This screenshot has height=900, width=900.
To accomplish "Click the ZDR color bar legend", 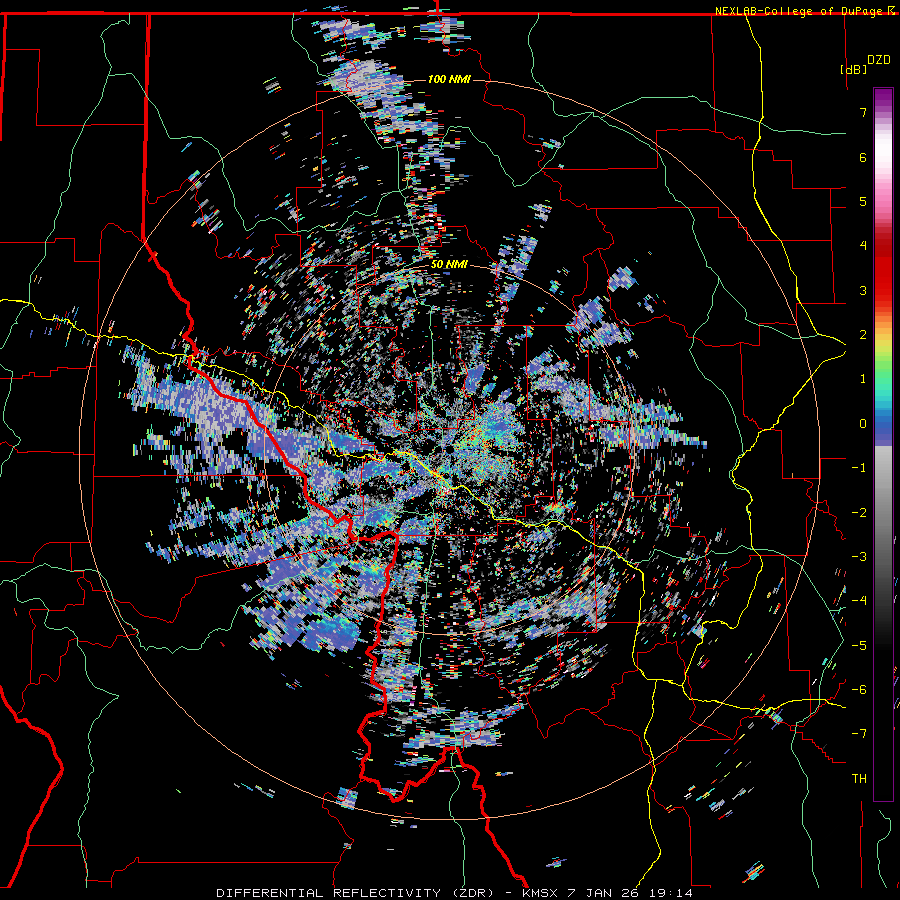I will click(883, 444).
